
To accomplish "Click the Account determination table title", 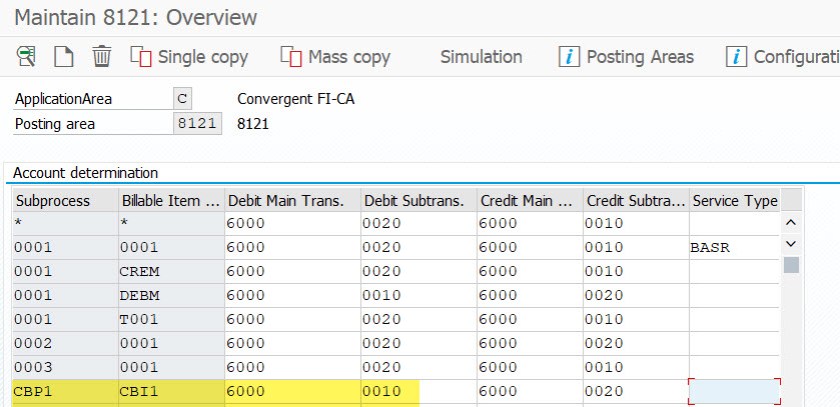I will 85,173.
